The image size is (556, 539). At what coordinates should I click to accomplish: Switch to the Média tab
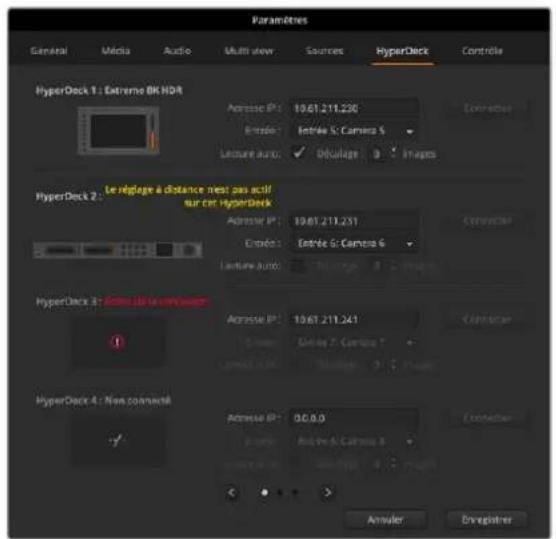pyautogui.click(x=116, y=51)
